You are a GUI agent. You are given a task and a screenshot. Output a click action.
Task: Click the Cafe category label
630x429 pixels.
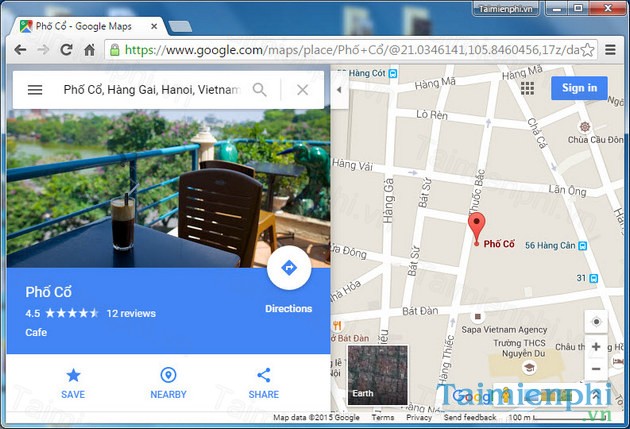36,332
